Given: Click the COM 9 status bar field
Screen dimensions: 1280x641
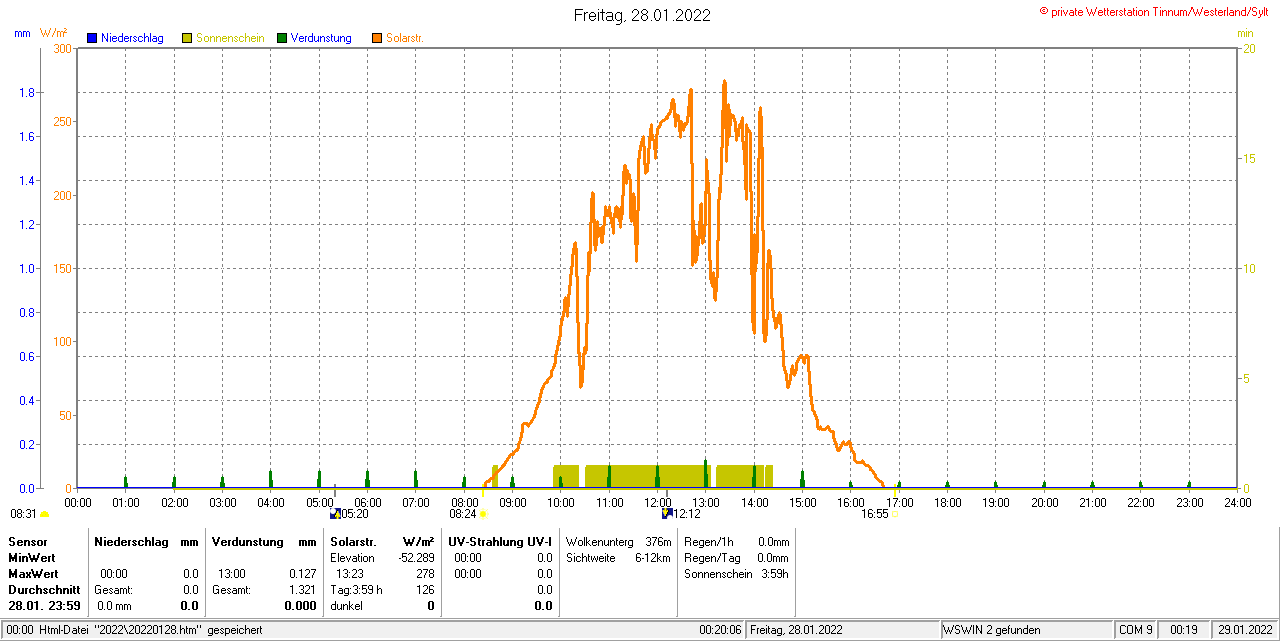Looking at the screenshot, I should coord(1136,630).
